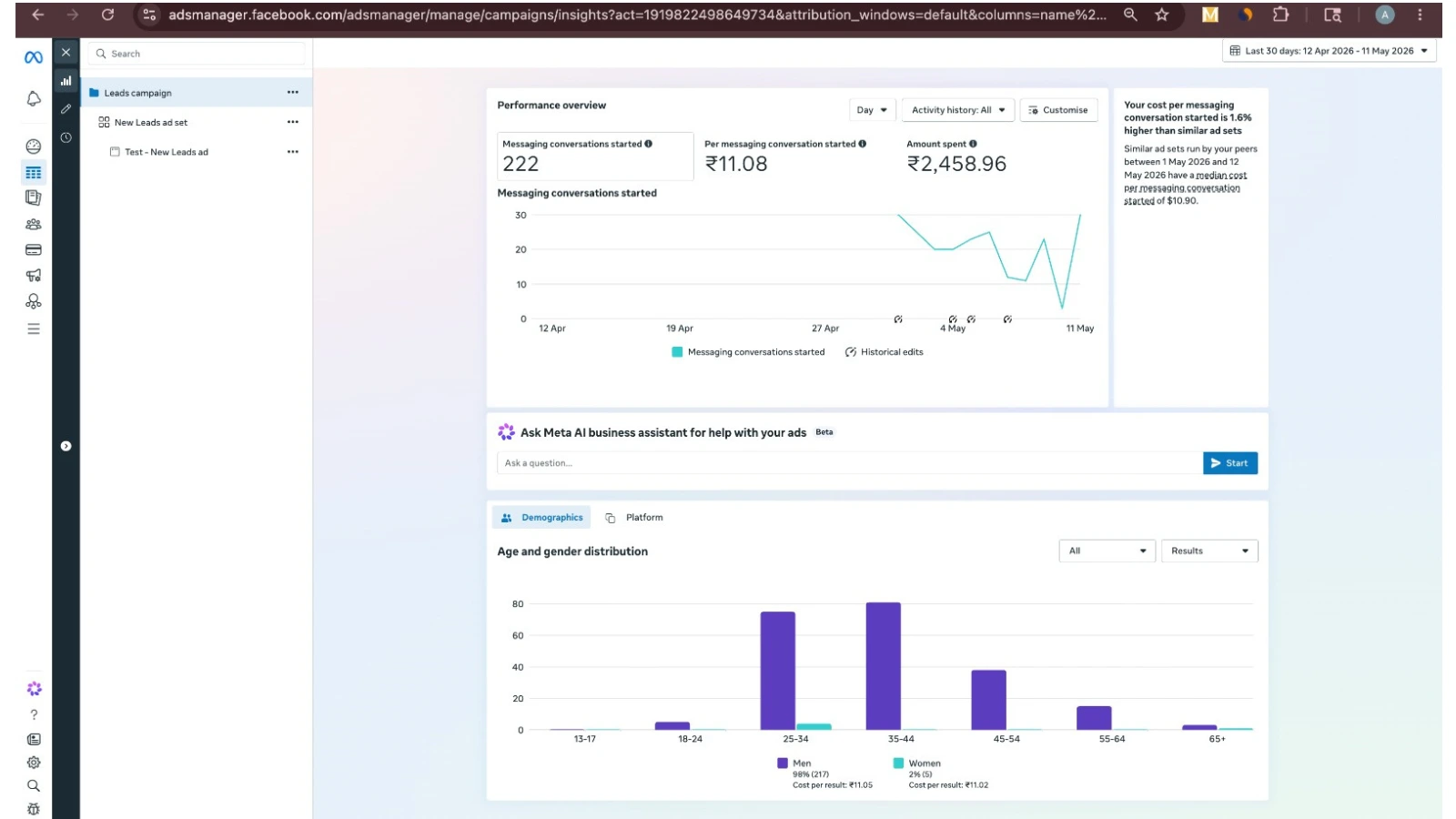The height and width of the screenshot is (819, 1456).
Task: Toggle Messaging conversations started legend swatch
Action: coord(677,352)
